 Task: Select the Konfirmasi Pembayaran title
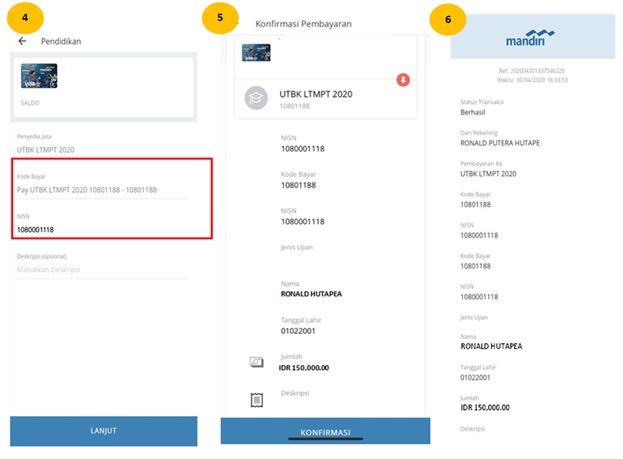coord(303,24)
